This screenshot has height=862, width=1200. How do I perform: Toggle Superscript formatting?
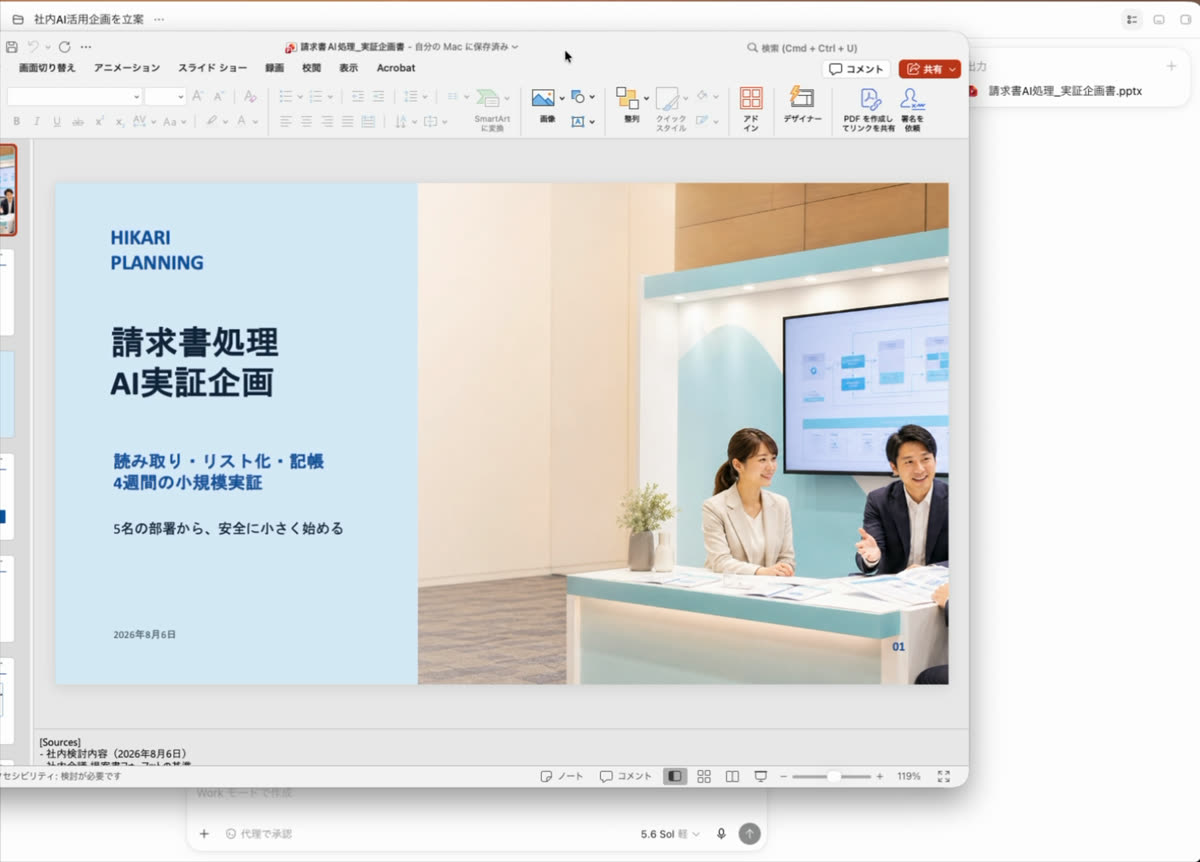(99, 121)
